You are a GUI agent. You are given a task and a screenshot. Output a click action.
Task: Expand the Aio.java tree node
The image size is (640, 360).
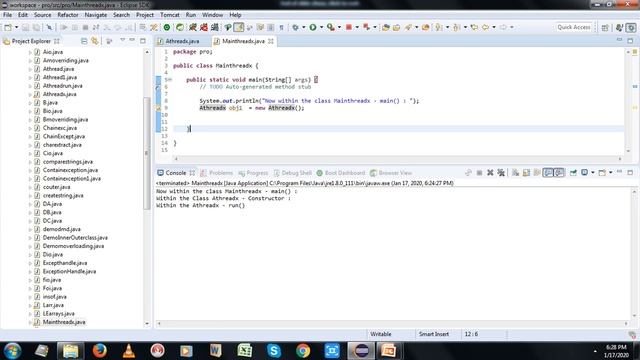coord(30,52)
